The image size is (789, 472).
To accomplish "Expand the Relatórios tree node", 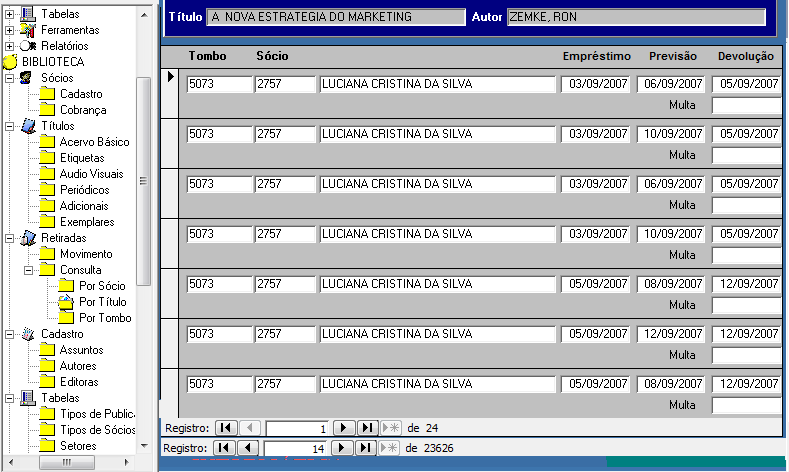I will [x=9, y=46].
